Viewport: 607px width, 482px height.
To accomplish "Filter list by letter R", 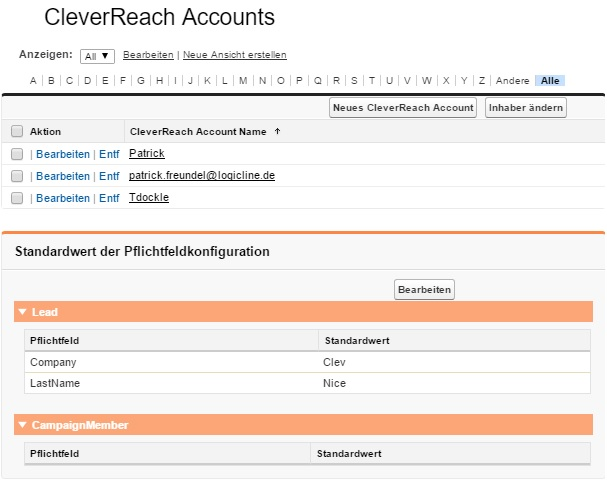I will (336, 81).
